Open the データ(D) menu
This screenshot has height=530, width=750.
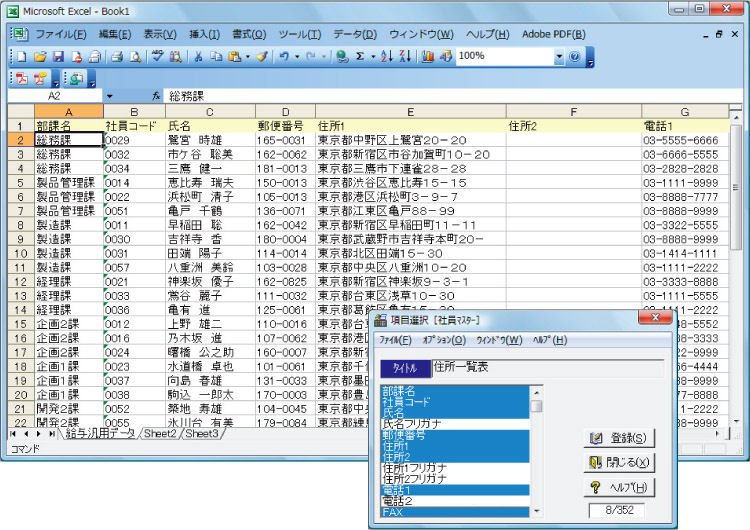tap(355, 34)
